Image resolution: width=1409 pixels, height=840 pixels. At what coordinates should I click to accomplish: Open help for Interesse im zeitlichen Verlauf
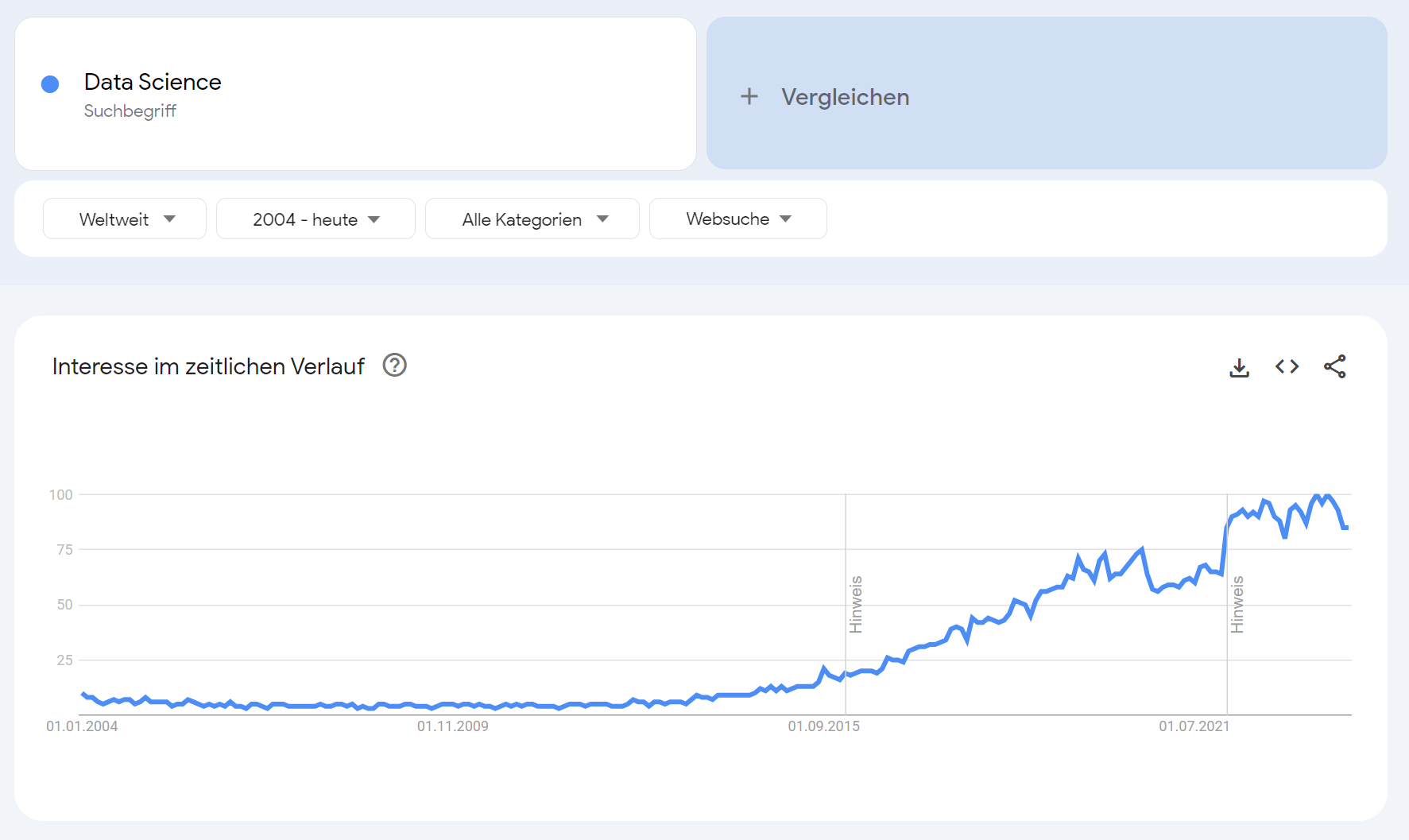pyautogui.click(x=394, y=366)
